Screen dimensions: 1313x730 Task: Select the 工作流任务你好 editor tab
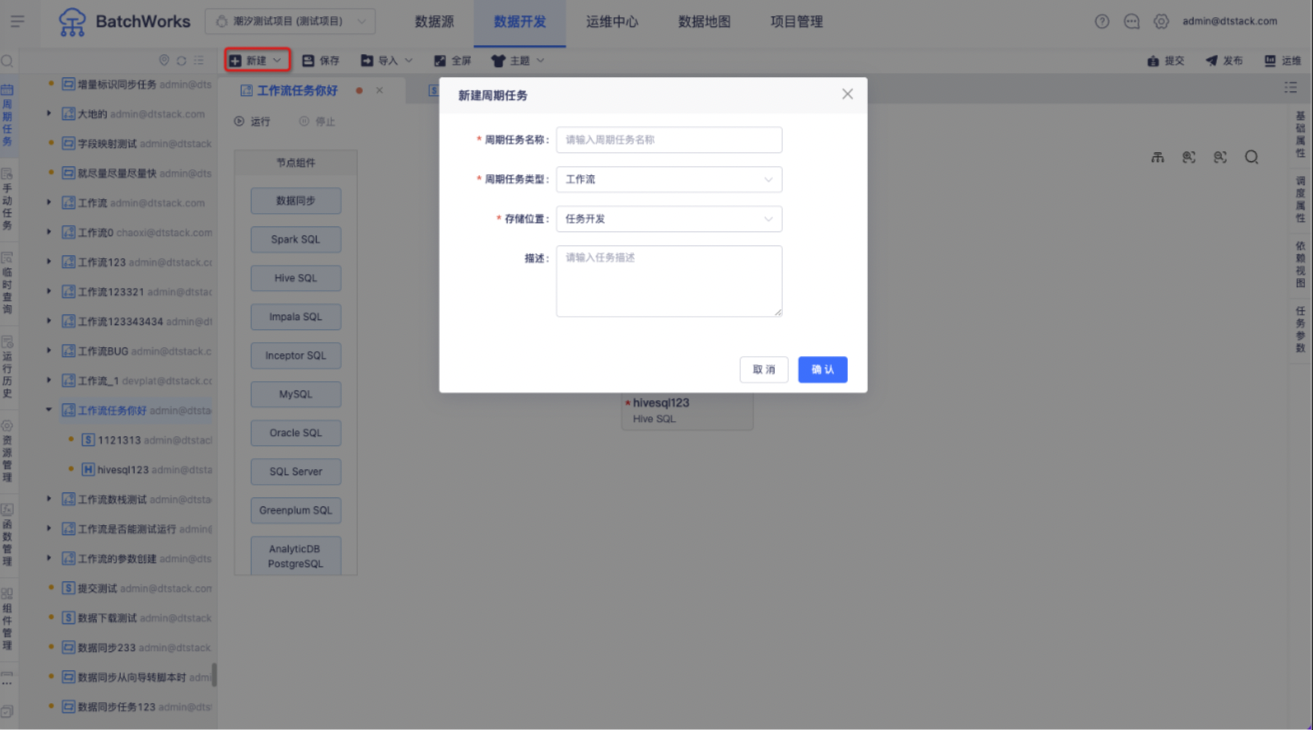[297, 91]
